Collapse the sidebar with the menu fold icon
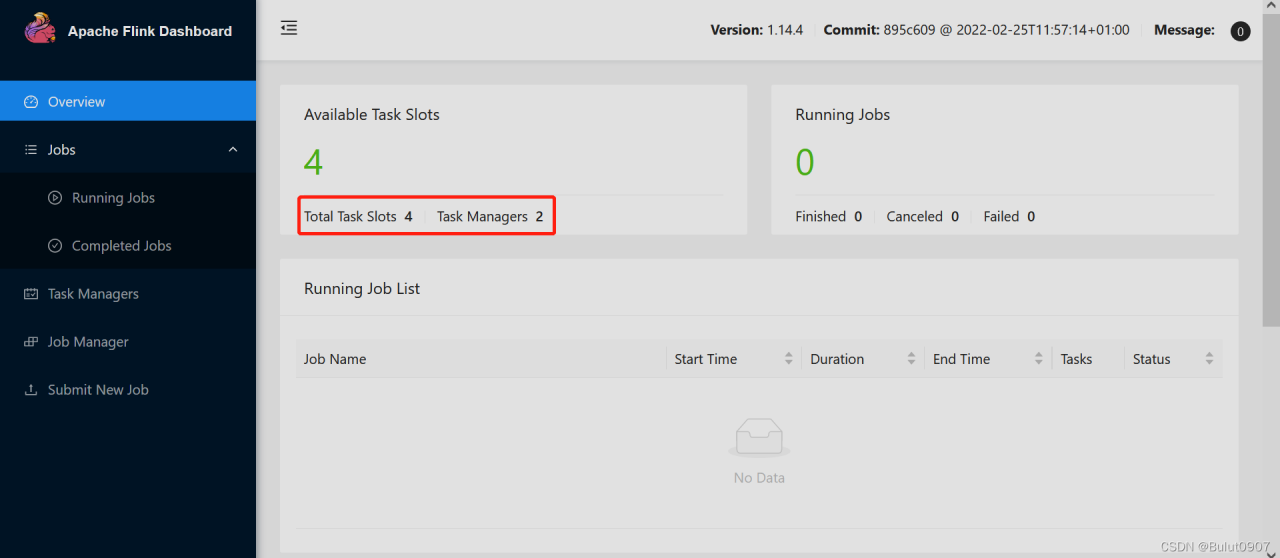1280x558 pixels. click(289, 28)
